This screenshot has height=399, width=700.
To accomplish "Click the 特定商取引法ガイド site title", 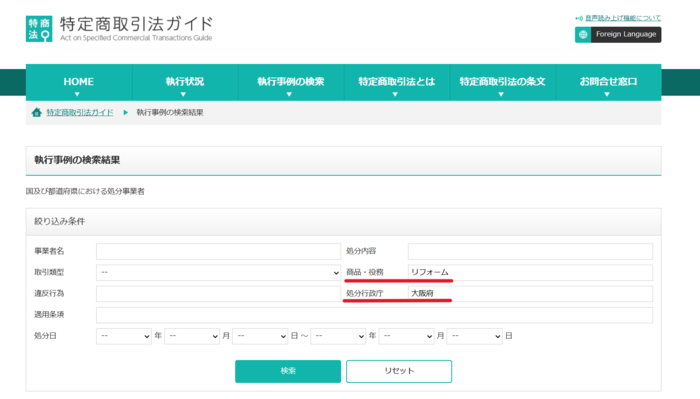I will click(x=136, y=25).
